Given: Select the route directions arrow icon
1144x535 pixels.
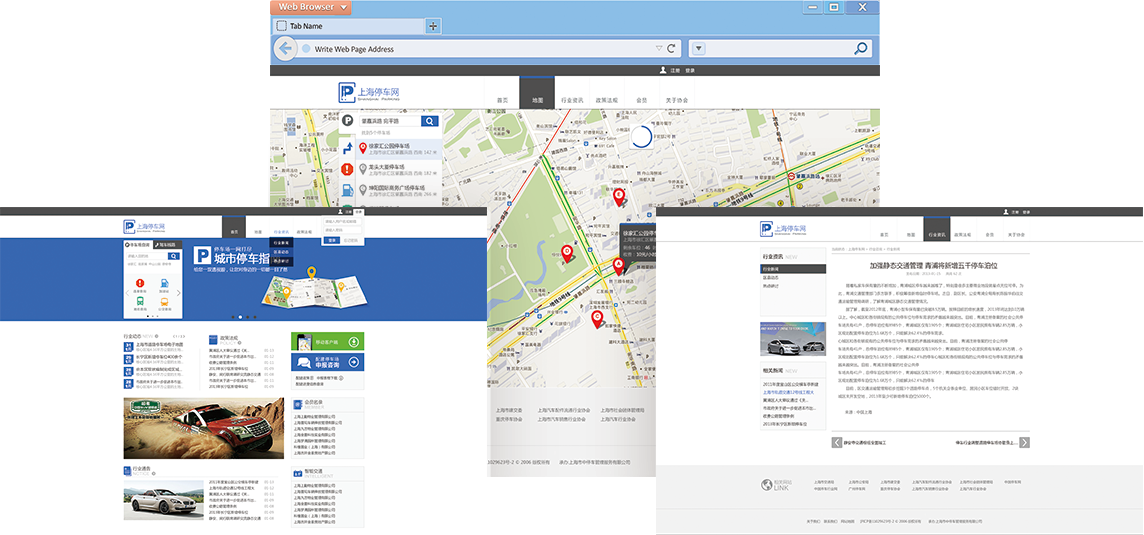Looking at the screenshot, I should 347,148.
